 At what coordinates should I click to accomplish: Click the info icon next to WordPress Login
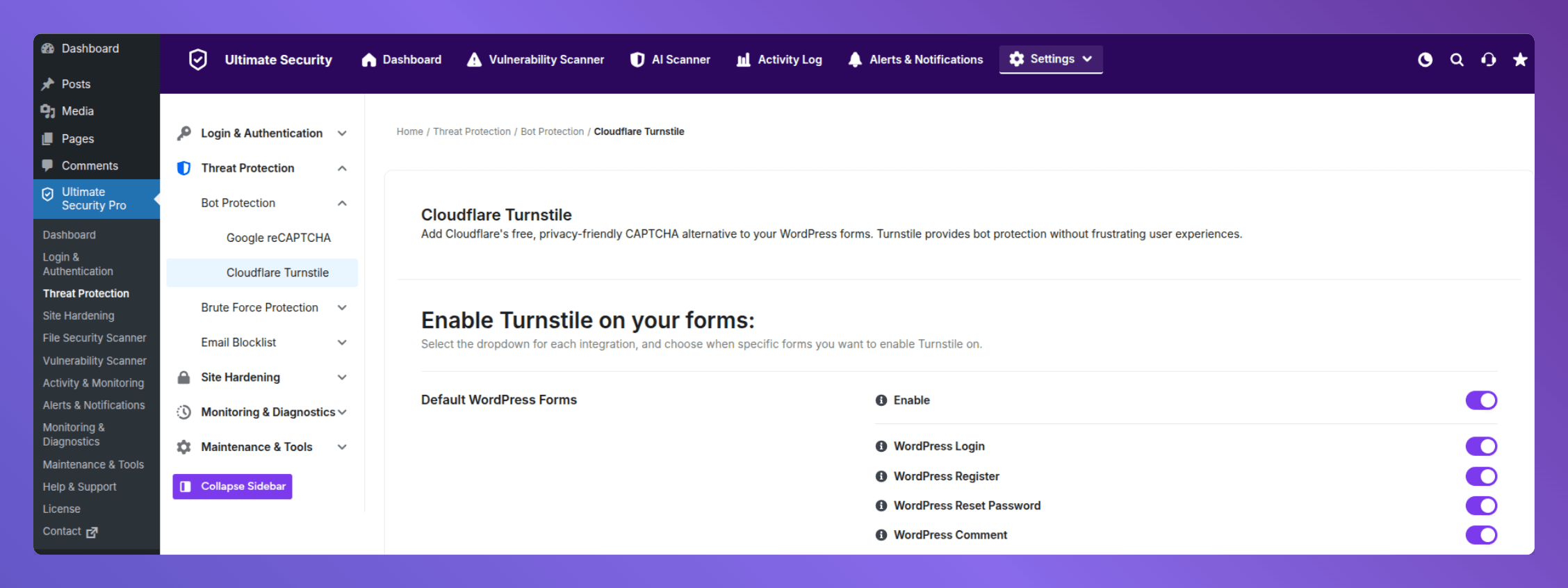point(881,446)
